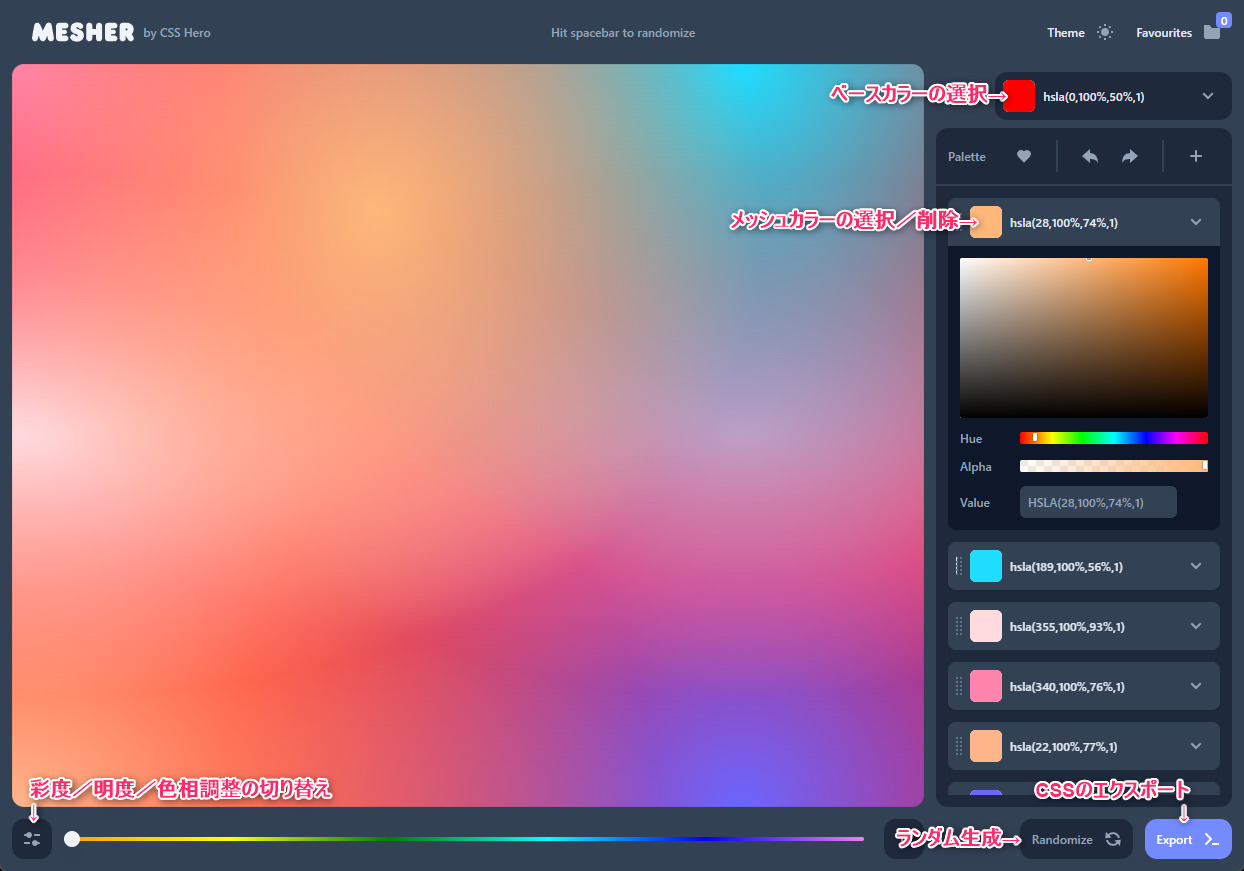The height and width of the screenshot is (871, 1244).
Task: Click the adjustment sliders mode icon
Action: click(x=32, y=839)
